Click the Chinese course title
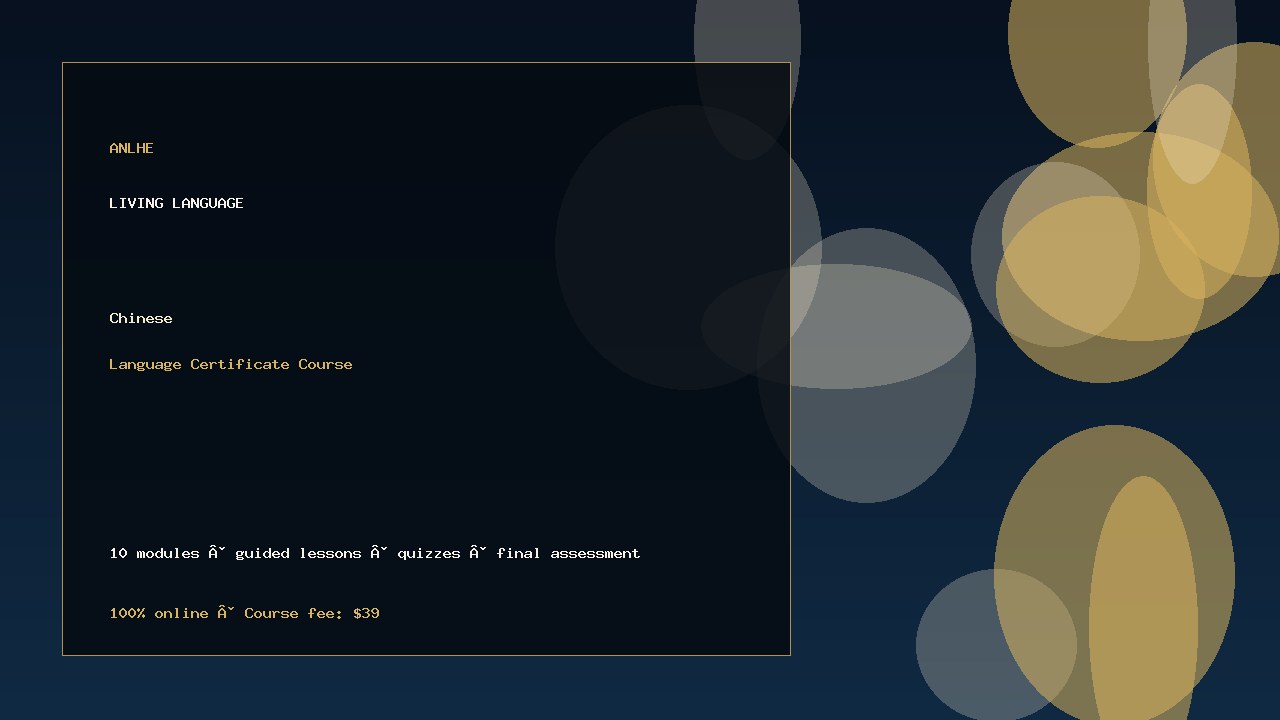The image size is (1280, 720). (x=141, y=318)
